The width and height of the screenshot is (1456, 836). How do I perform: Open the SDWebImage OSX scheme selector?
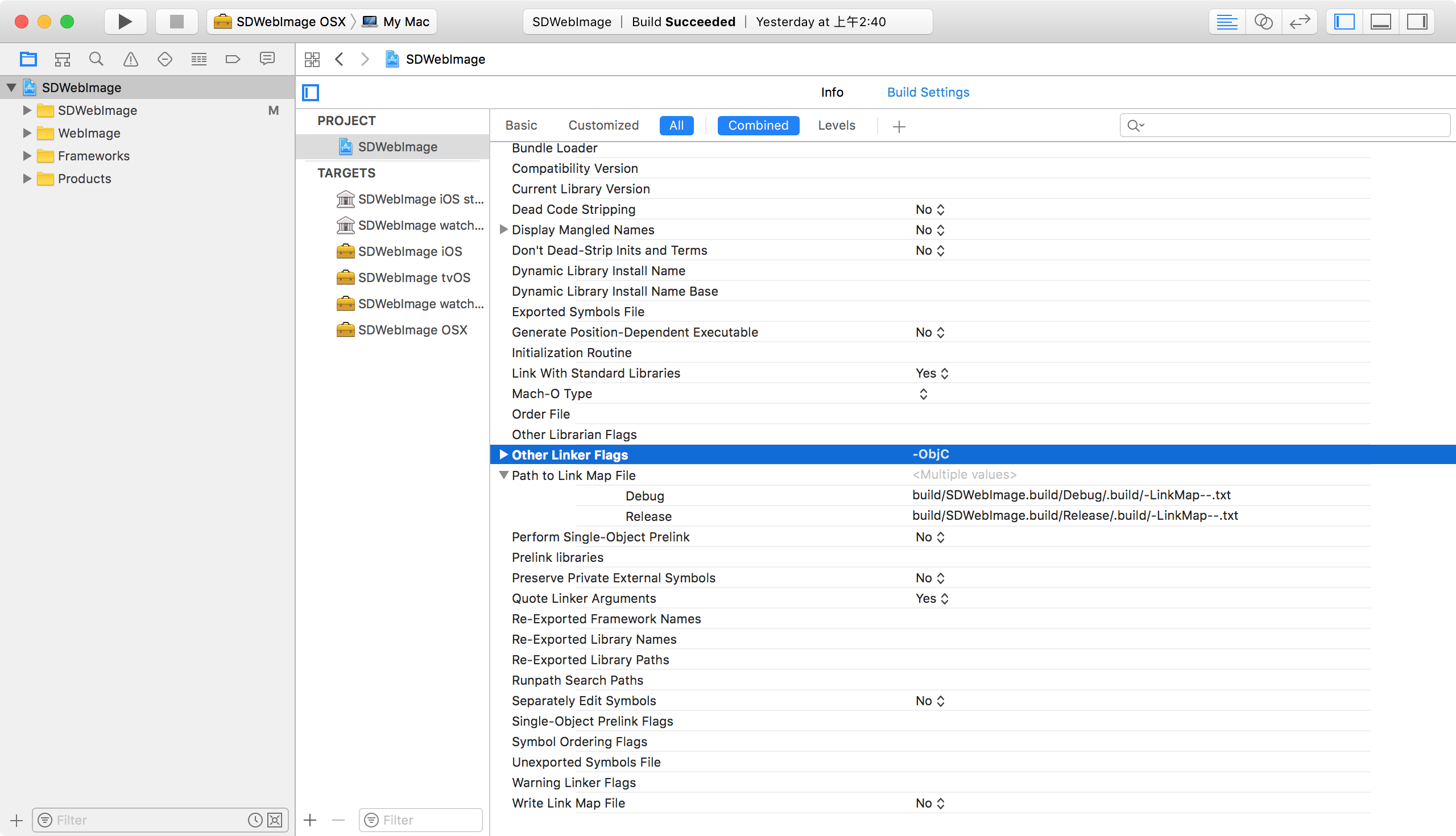click(280, 22)
